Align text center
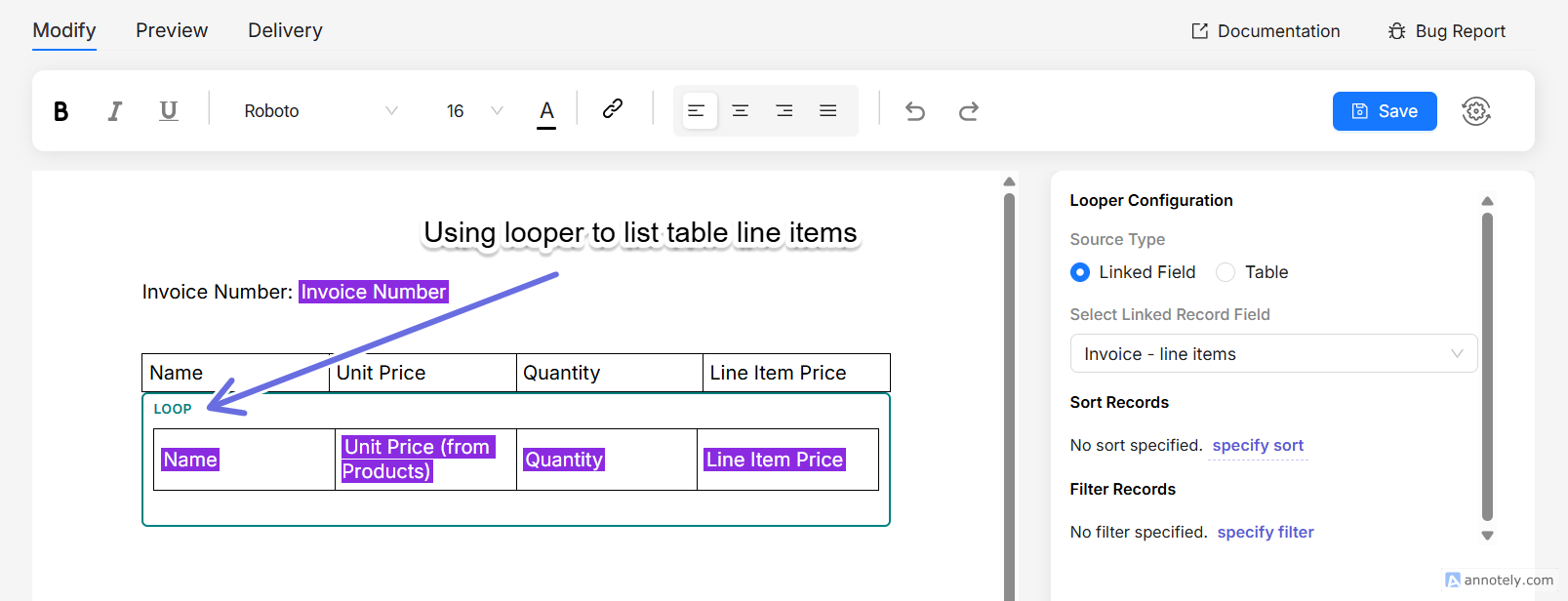Screen dimensions: 1568x601 [x=741, y=110]
